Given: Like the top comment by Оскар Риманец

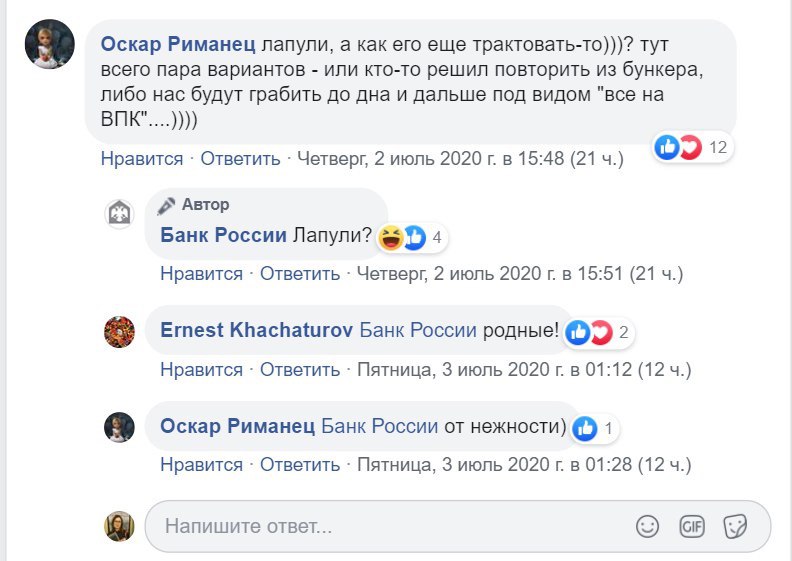Looking at the screenshot, I should 141,159.
